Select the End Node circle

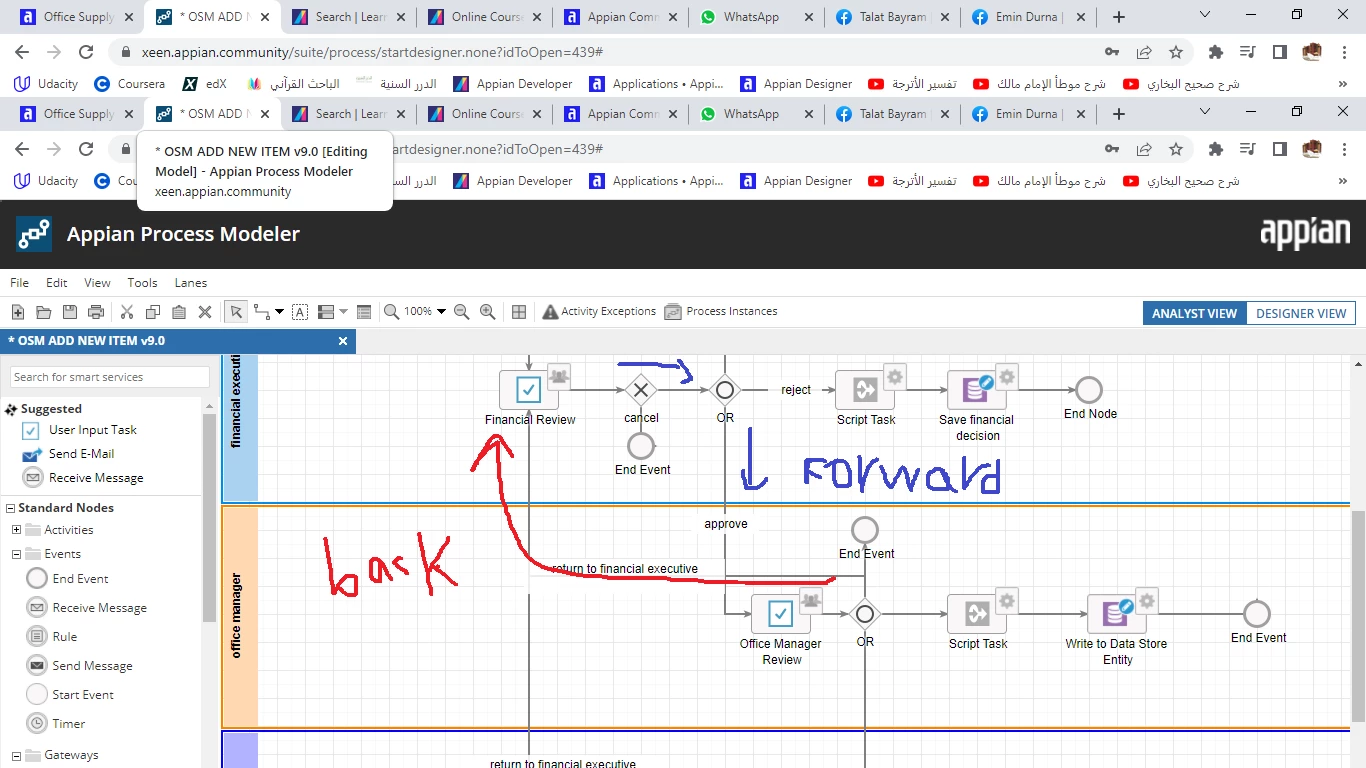[1089, 389]
